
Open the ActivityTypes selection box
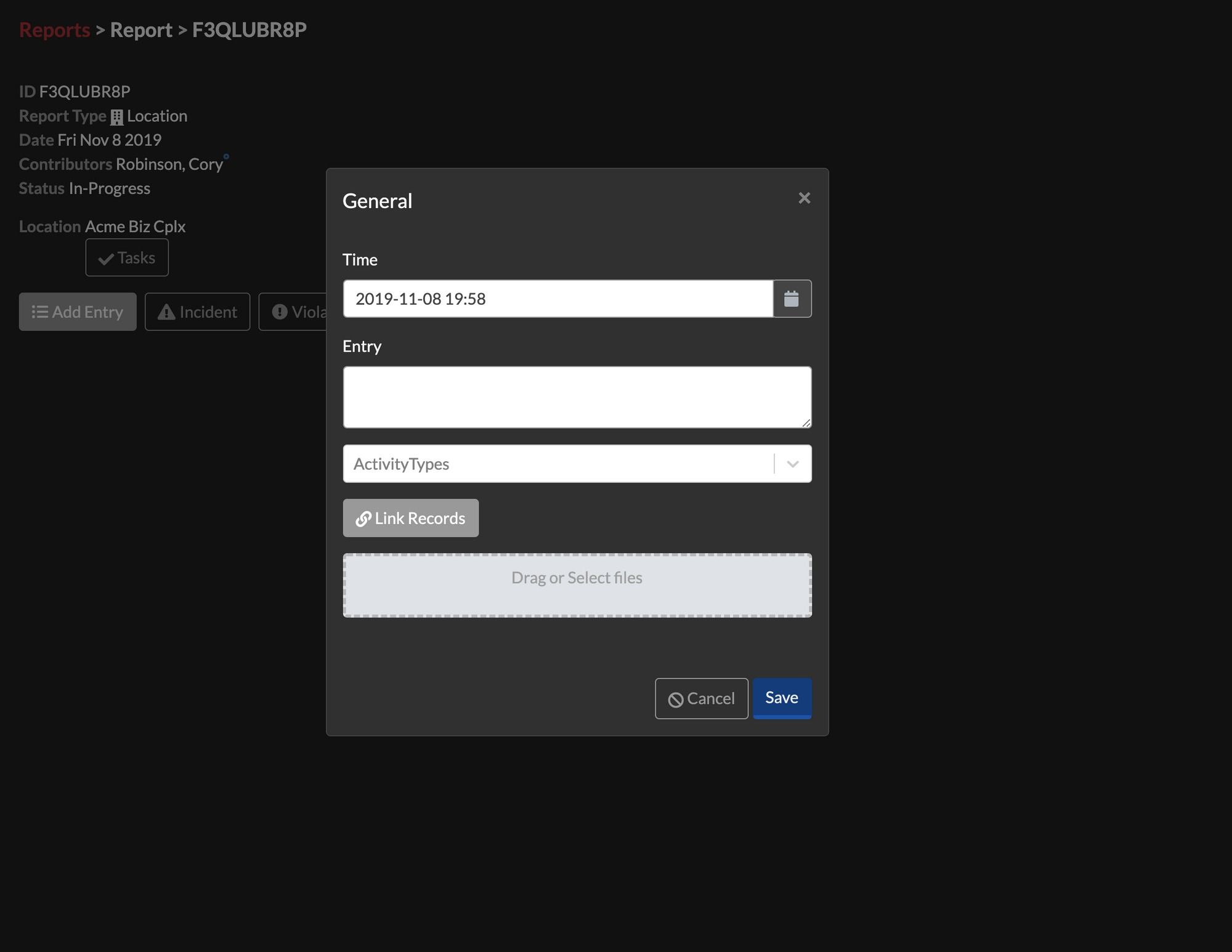[x=554, y=464]
